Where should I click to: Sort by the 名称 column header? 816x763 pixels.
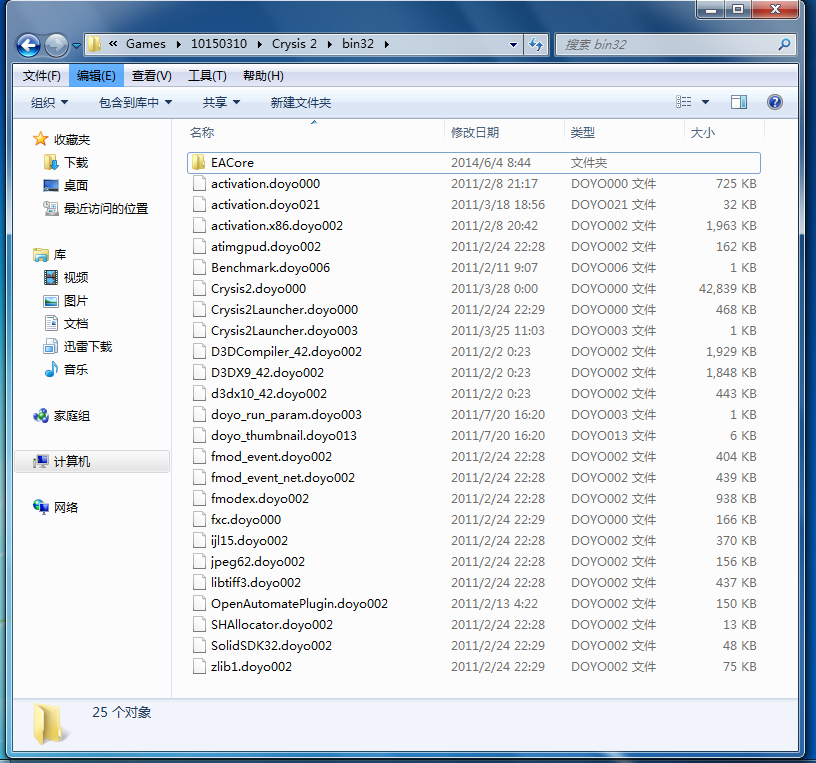coord(314,132)
